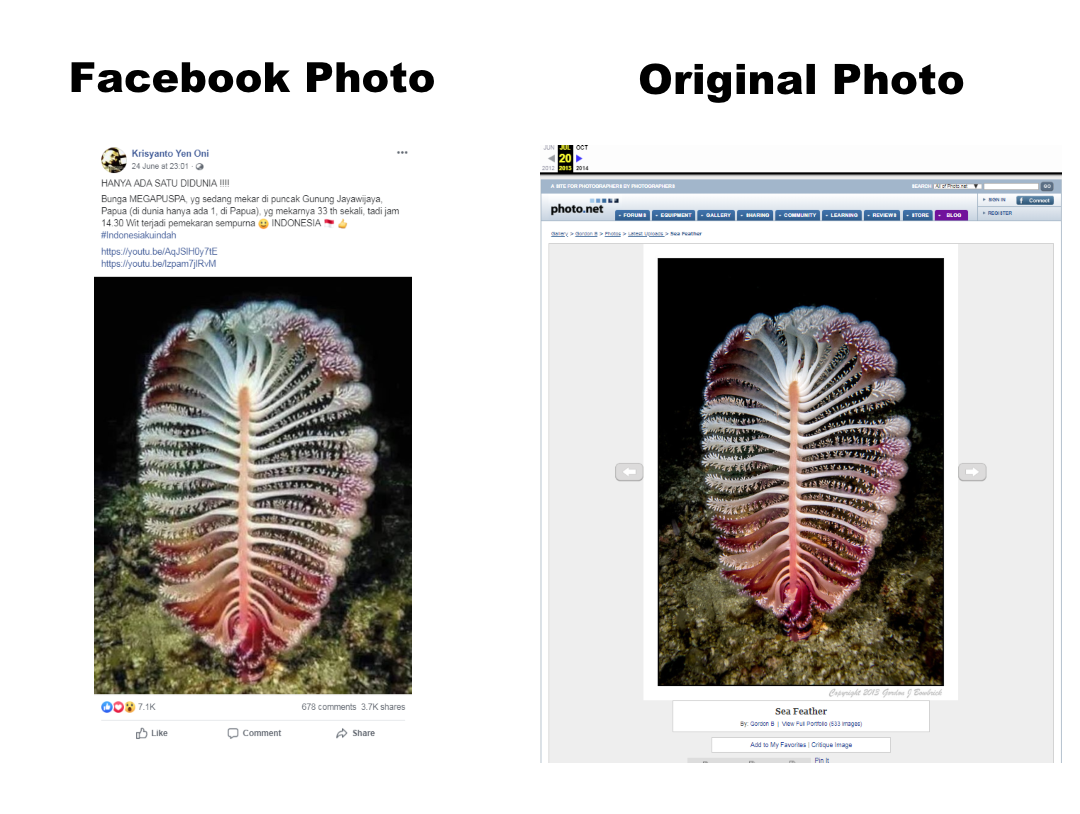1080x814 pixels.
Task: View the reaction emoji icons on post
Action: pyautogui.click(x=118, y=707)
